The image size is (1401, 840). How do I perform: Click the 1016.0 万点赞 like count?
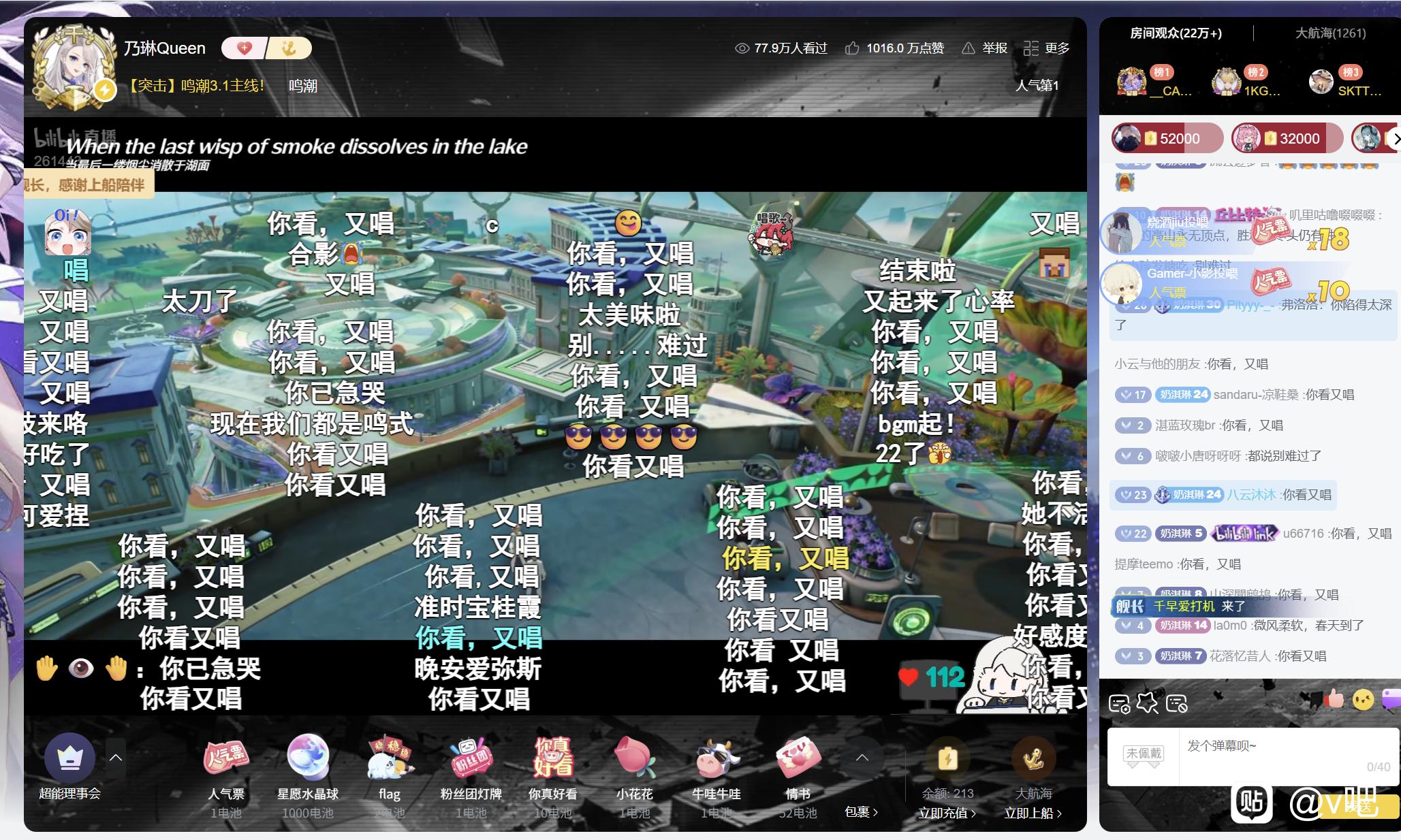905,48
